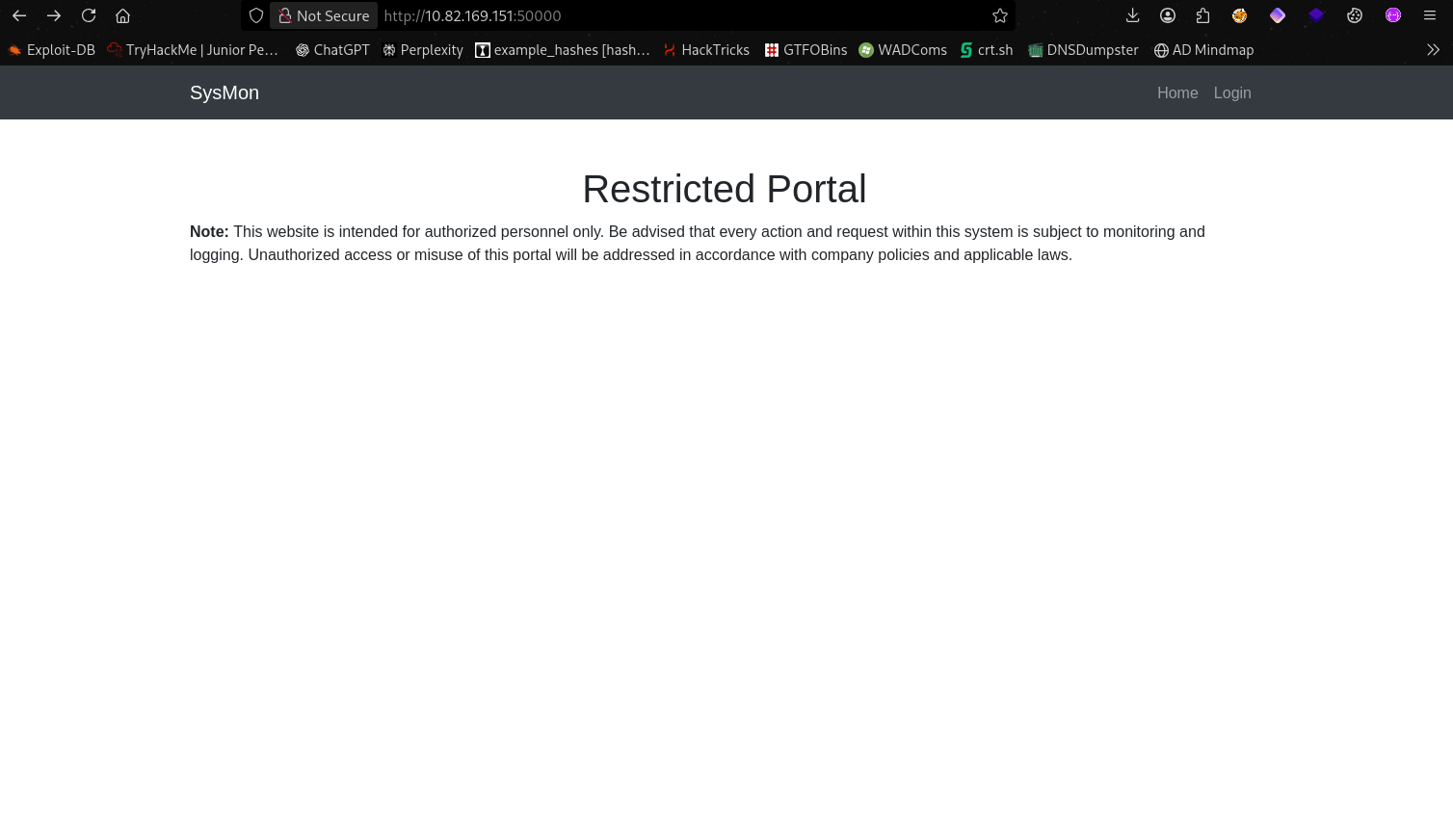This screenshot has height=840, width=1453.
Task: Click the Not Secure site info badge
Action: click(x=324, y=15)
